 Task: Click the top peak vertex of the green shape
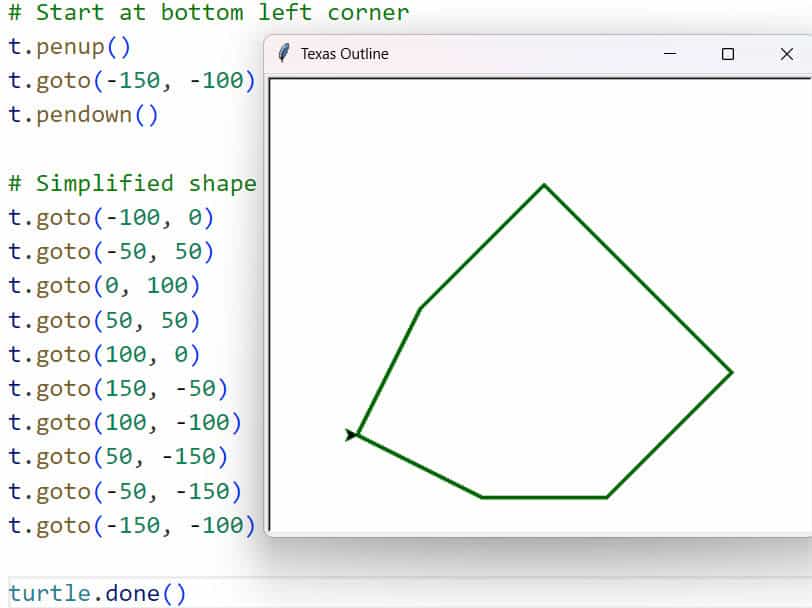click(544, 185)
